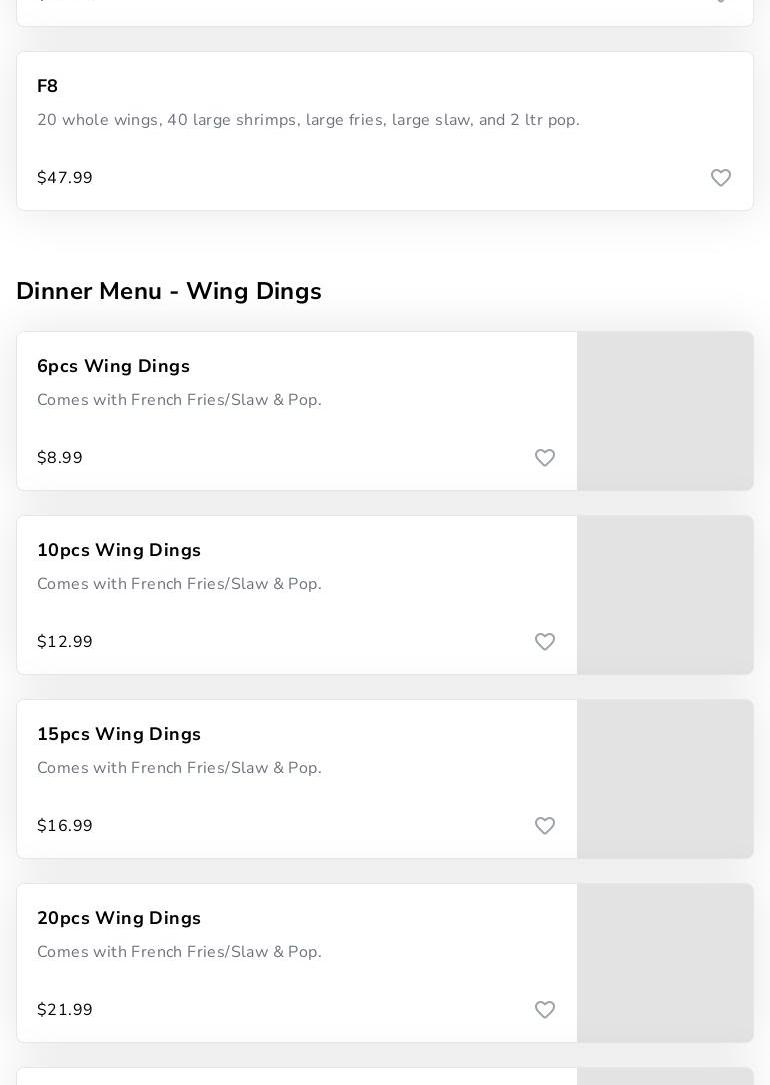Favorite the F8 combo with heart icon
Image resolution: width=770 pixels, height=1085 pixels.
pyautogui.click(x=721, y=178)
